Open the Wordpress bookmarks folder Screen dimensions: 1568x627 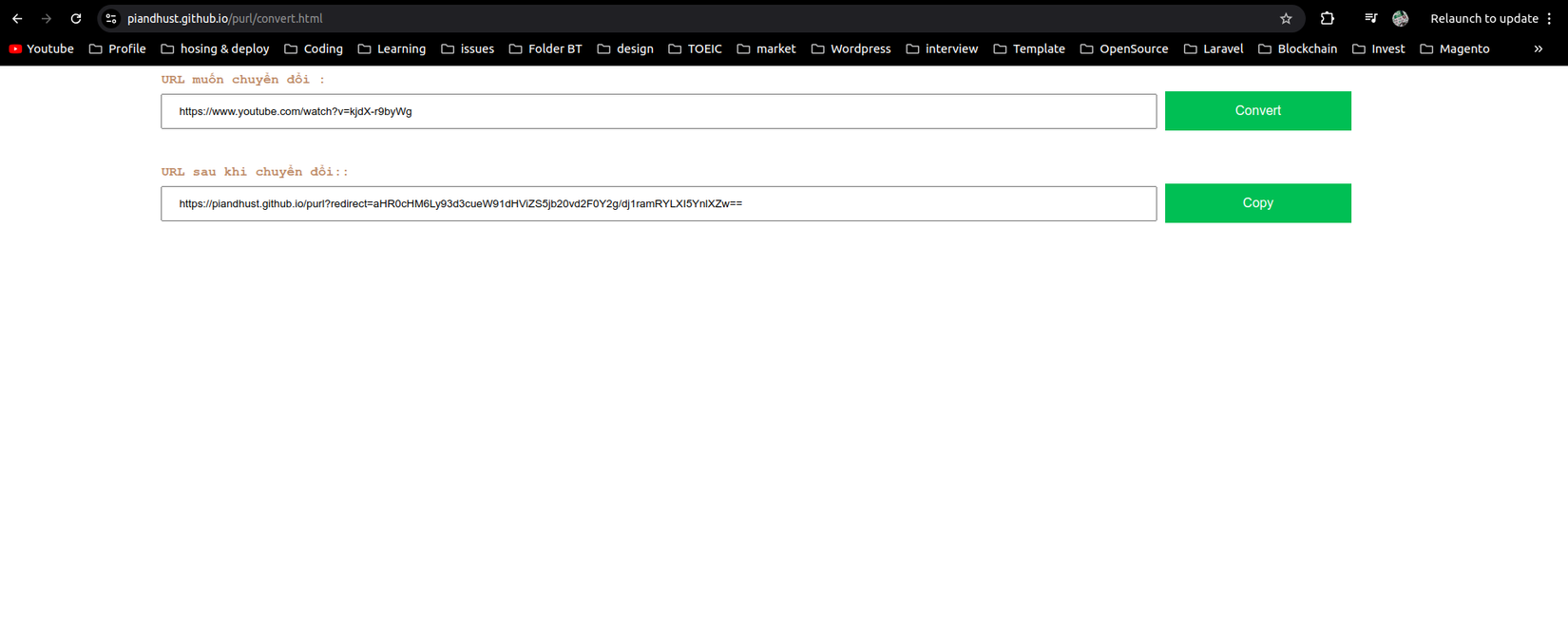click(x=851, y=48)
